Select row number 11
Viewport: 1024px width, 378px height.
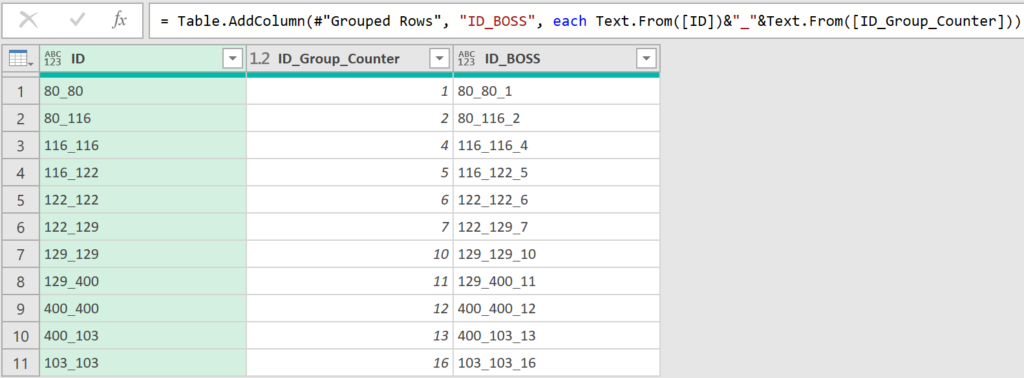point(20,363)
